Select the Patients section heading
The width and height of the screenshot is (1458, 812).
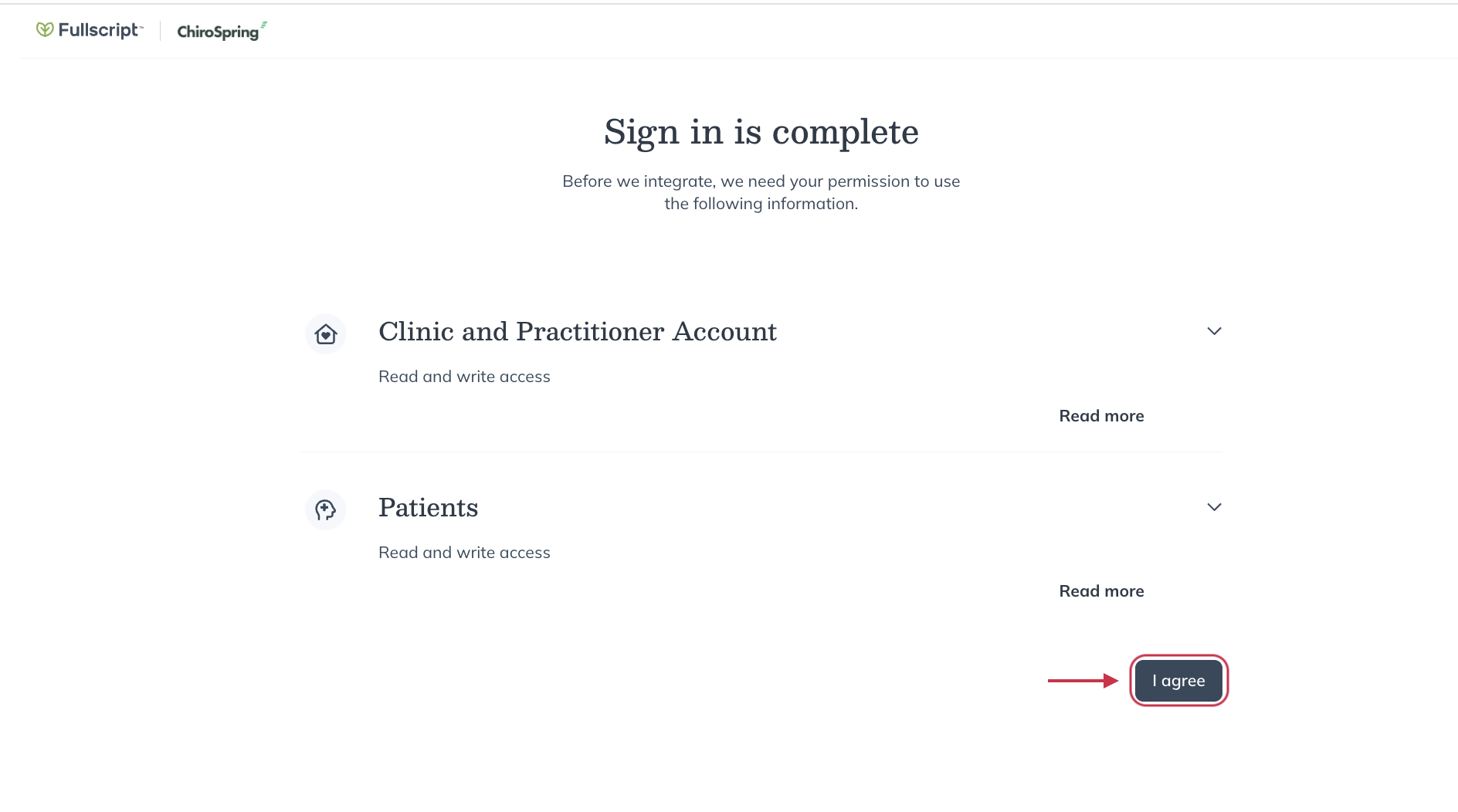click(x=428, y=508)
